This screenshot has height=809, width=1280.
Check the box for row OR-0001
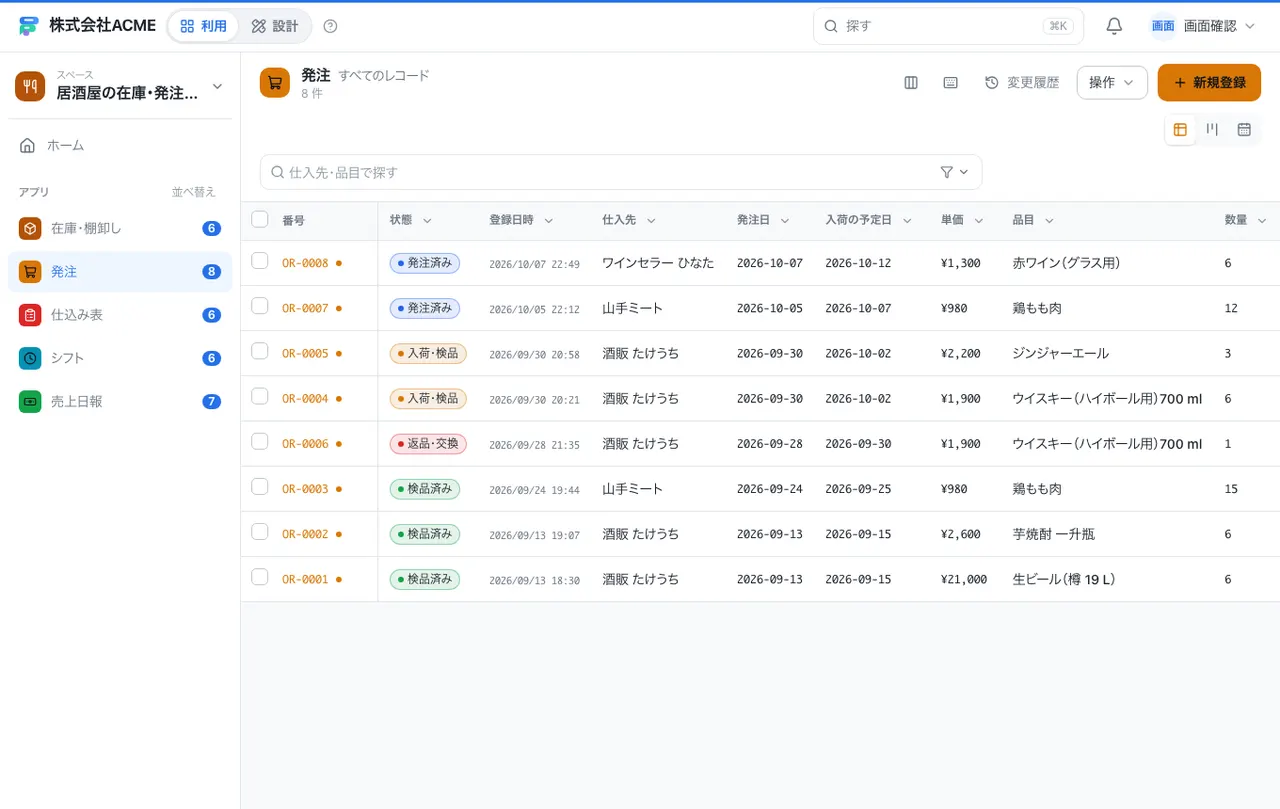point(260,577)
